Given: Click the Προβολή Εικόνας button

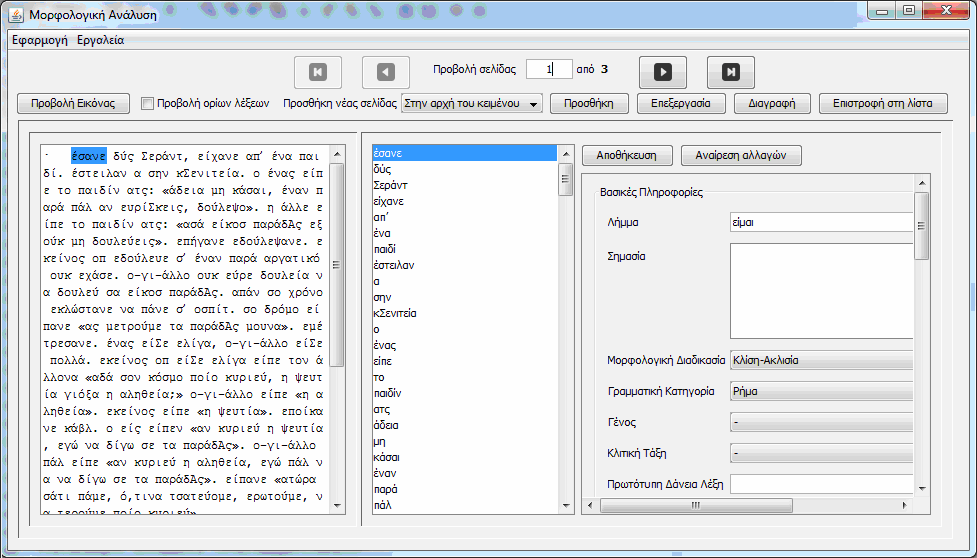Looking at the screenshot, I should (x=74, y=103).
